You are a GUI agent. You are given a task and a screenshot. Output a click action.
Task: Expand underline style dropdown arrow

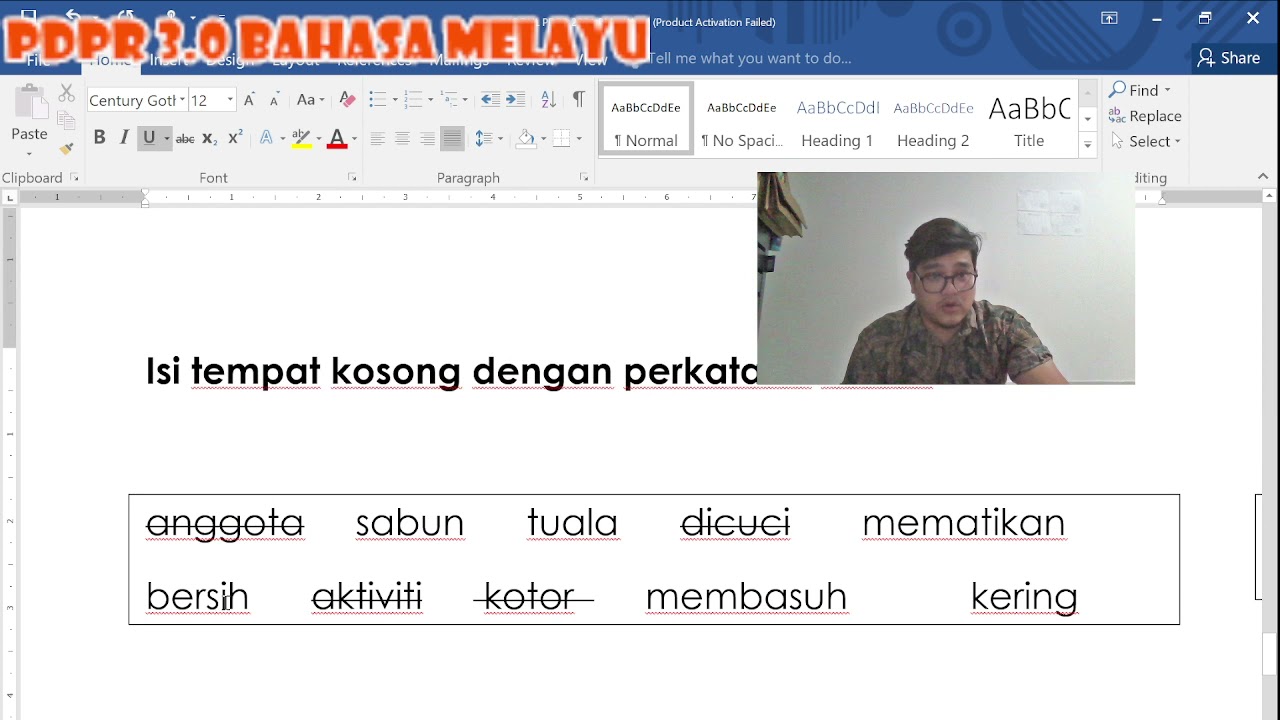click(166, 138)
